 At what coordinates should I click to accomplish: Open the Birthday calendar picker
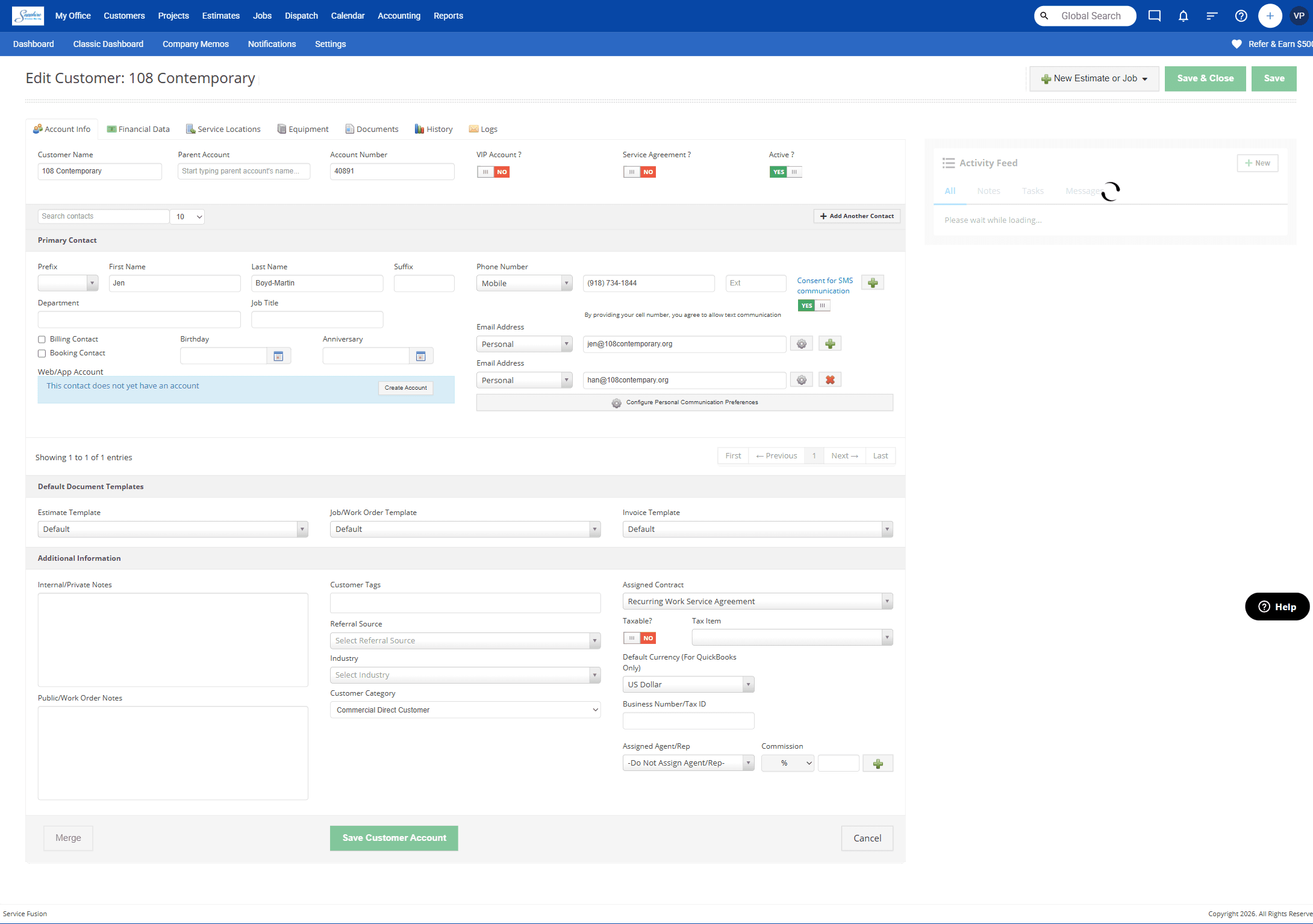click(278, 356)
